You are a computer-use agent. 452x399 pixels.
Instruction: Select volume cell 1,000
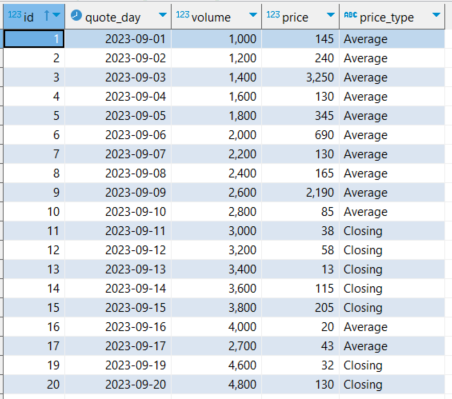pyautogui.click(x=217, y=39)
